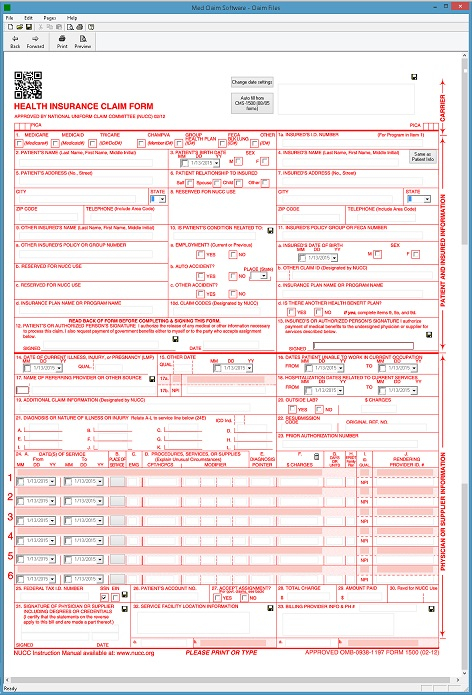Click the patient's name input field
472x695 pixels.
click(x=86, y=163)
